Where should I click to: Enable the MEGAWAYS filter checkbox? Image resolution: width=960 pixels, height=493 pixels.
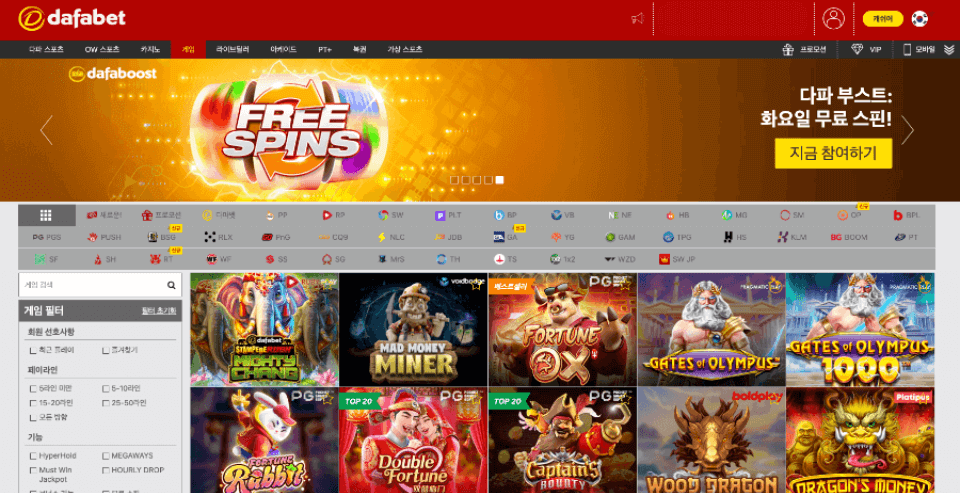coord(106,456)
